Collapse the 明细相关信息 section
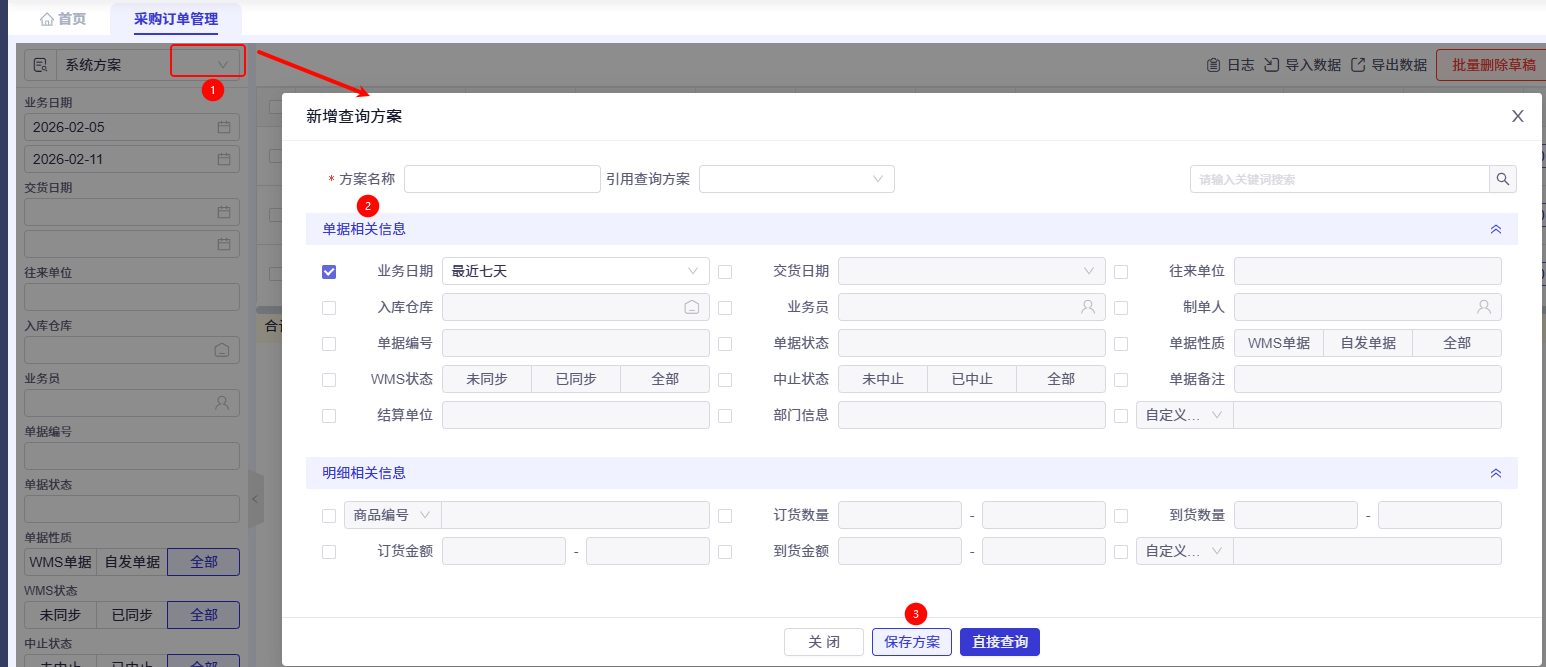 click(x=1496, y=473)
